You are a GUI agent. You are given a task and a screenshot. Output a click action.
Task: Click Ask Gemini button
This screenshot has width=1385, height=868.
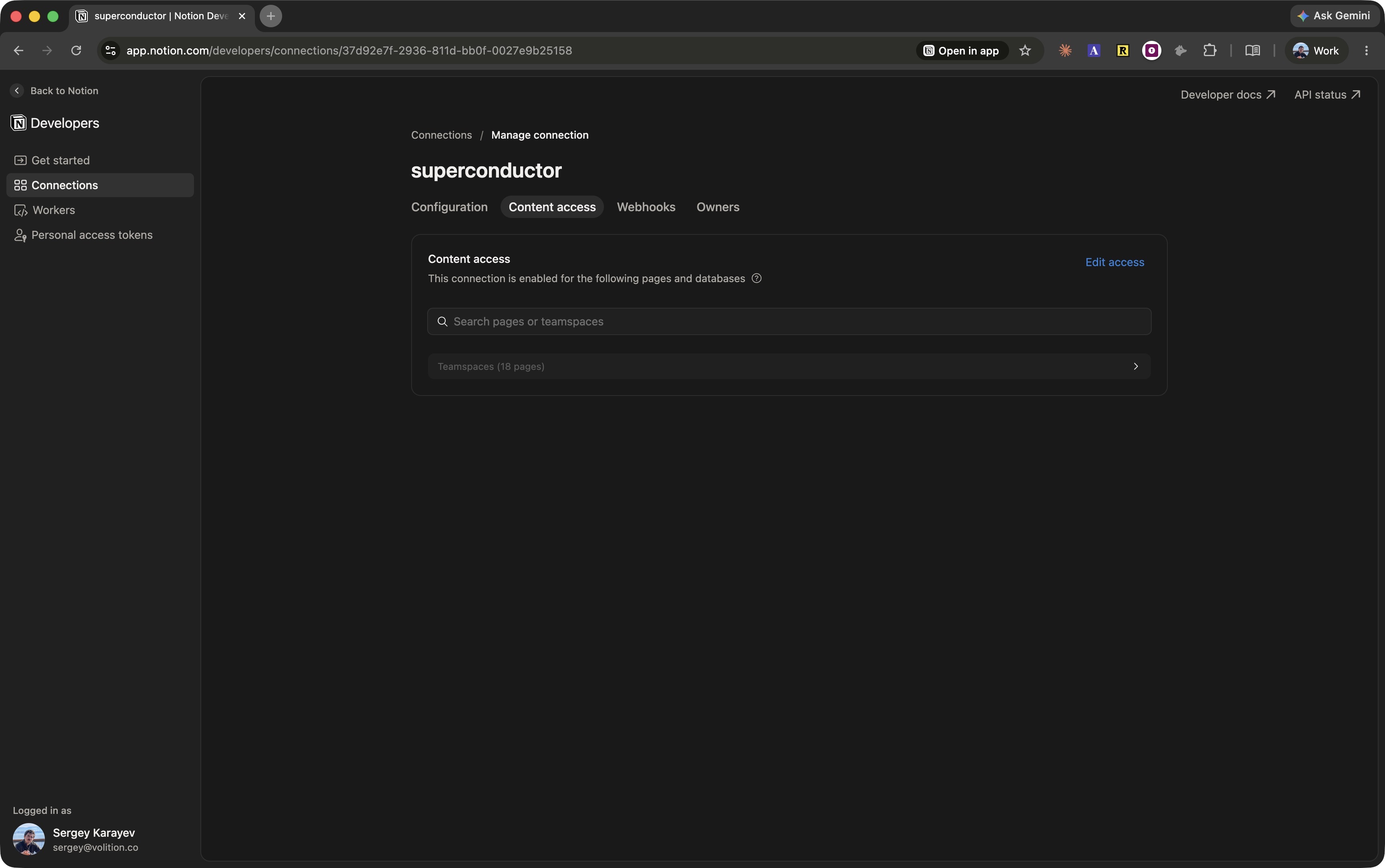(x=1334, y=16)
